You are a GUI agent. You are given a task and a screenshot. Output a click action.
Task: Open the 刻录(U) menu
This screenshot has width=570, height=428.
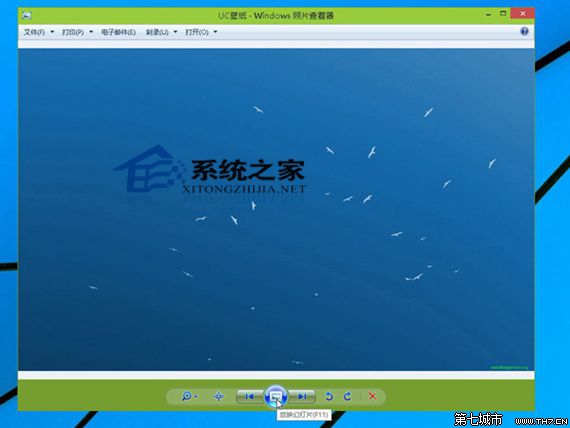[x=157, y=32]
